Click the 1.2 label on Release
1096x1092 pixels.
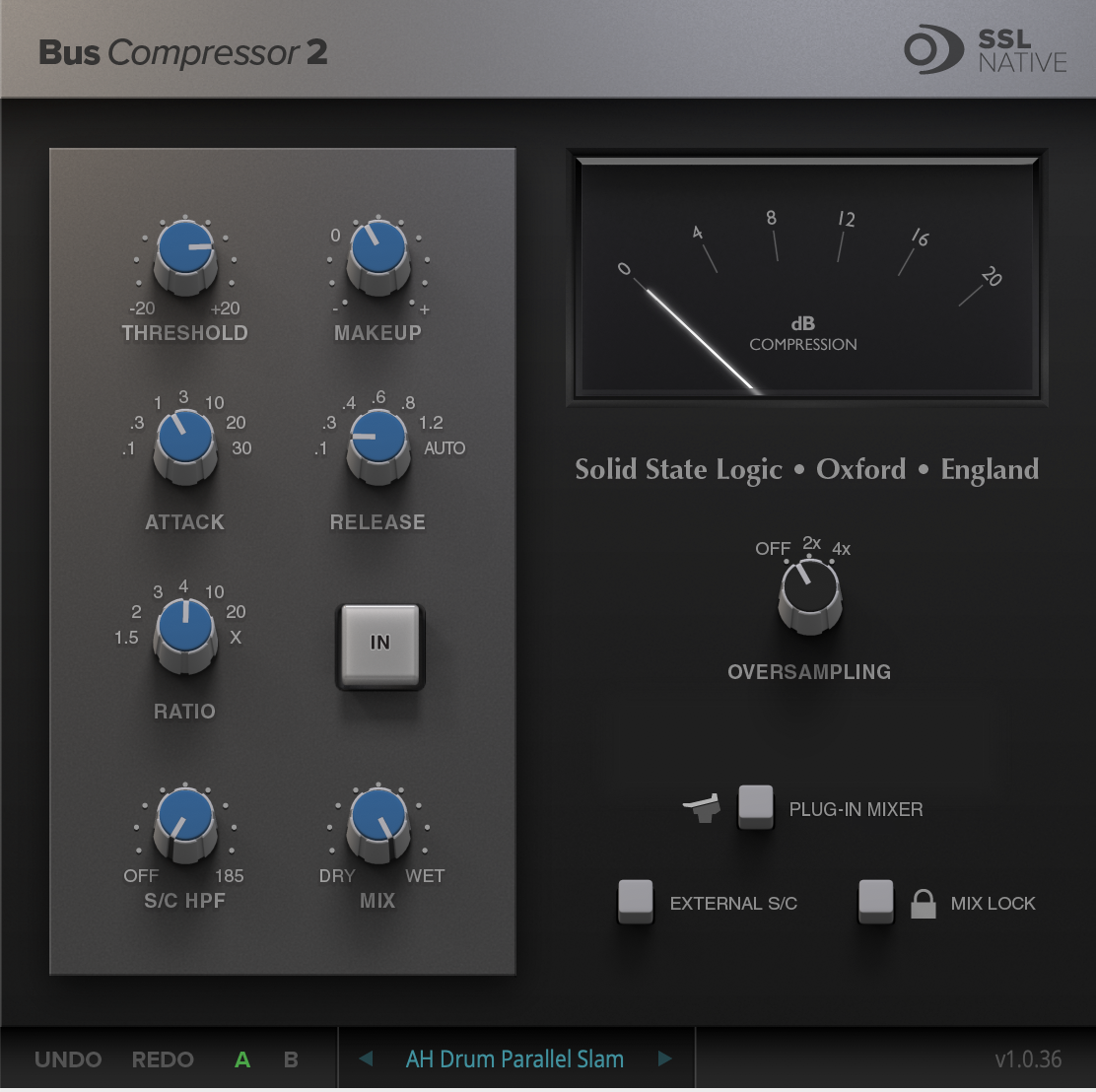point(431,422)
